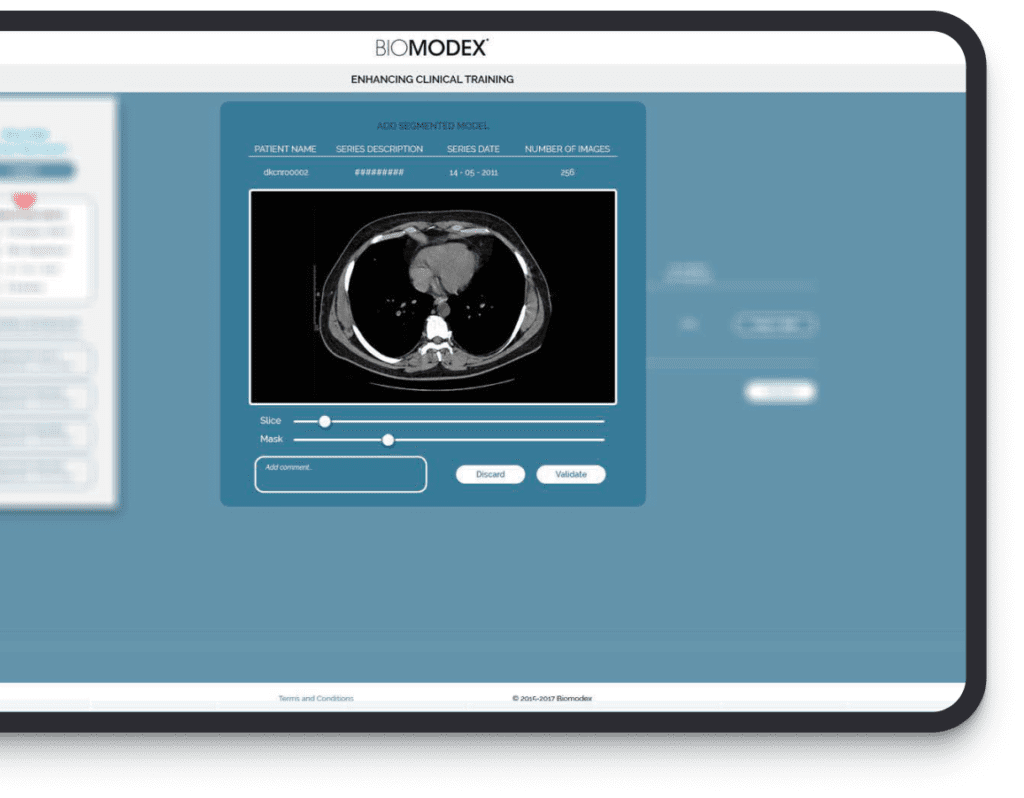The width and height of the screenshot is (1024, 798).
Task: Select the Mask slider handle
Action: (388, 440)
